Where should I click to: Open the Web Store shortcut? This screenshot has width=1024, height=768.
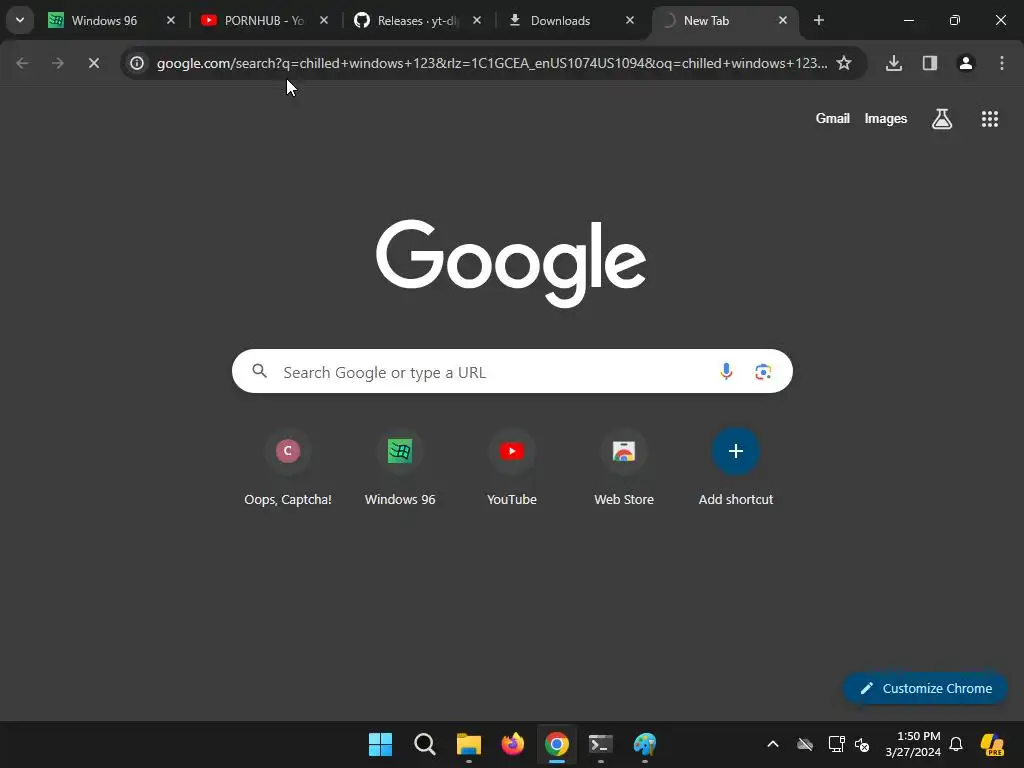[624, 468]
